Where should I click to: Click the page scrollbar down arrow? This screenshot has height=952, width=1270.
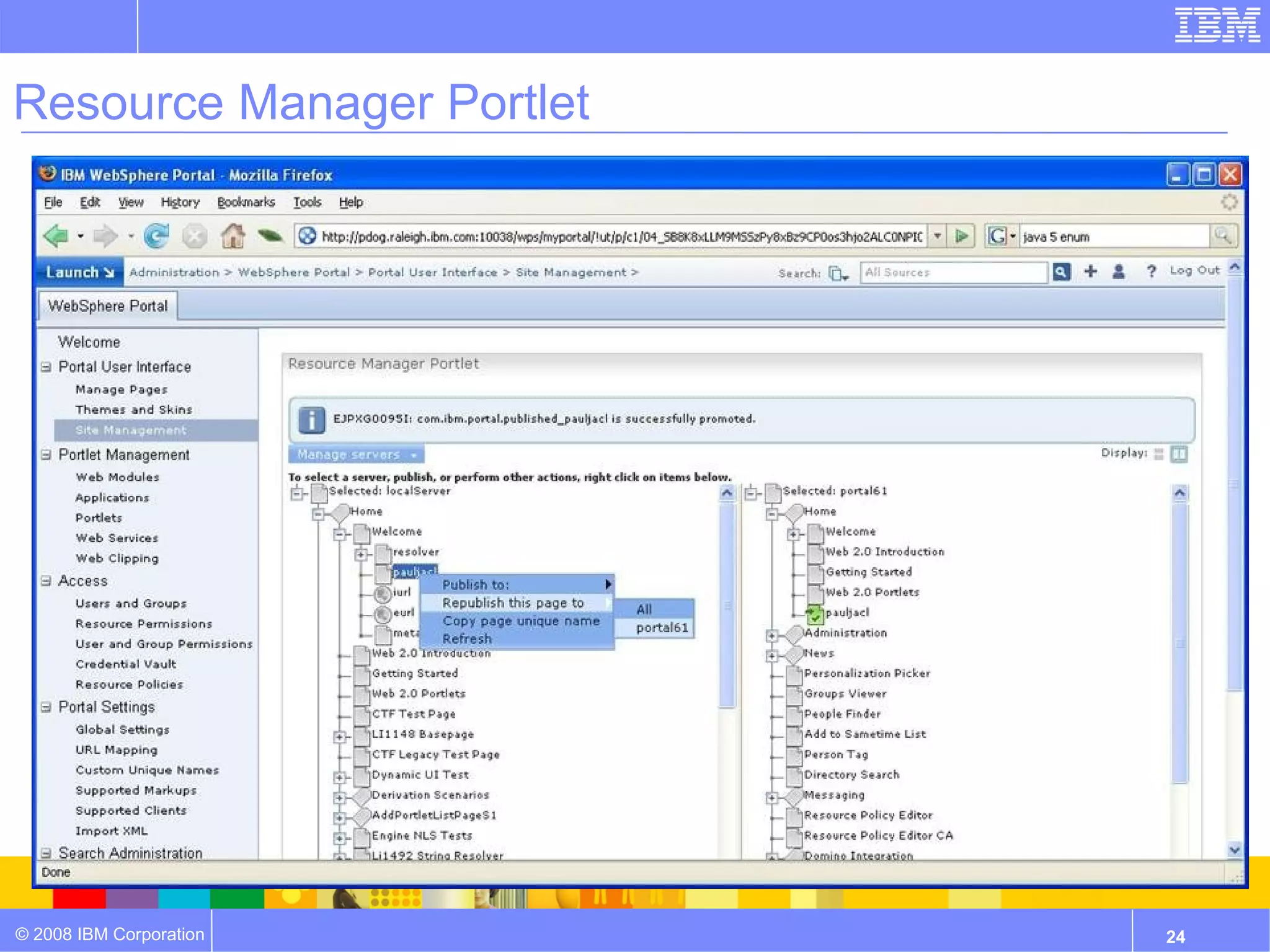pos(1234,850)
